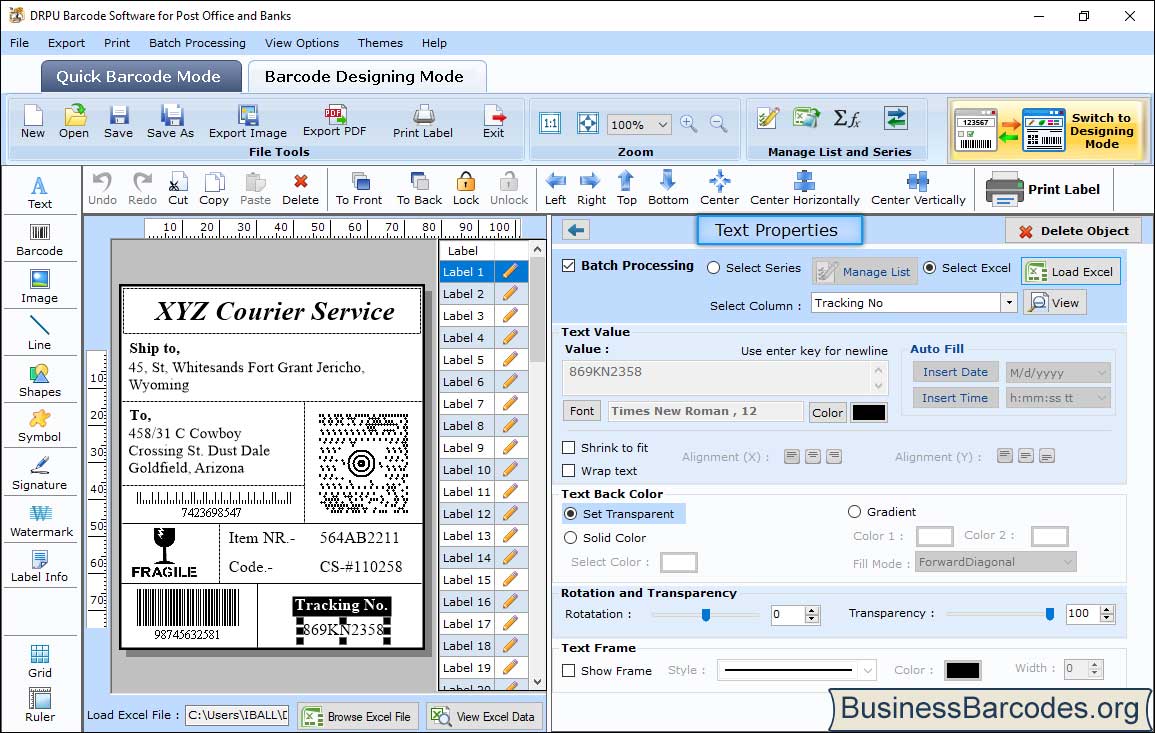Viewport: 1155px width, 733px height.
Task: Choose the Select Excel radio option
Action: [930, 268]
